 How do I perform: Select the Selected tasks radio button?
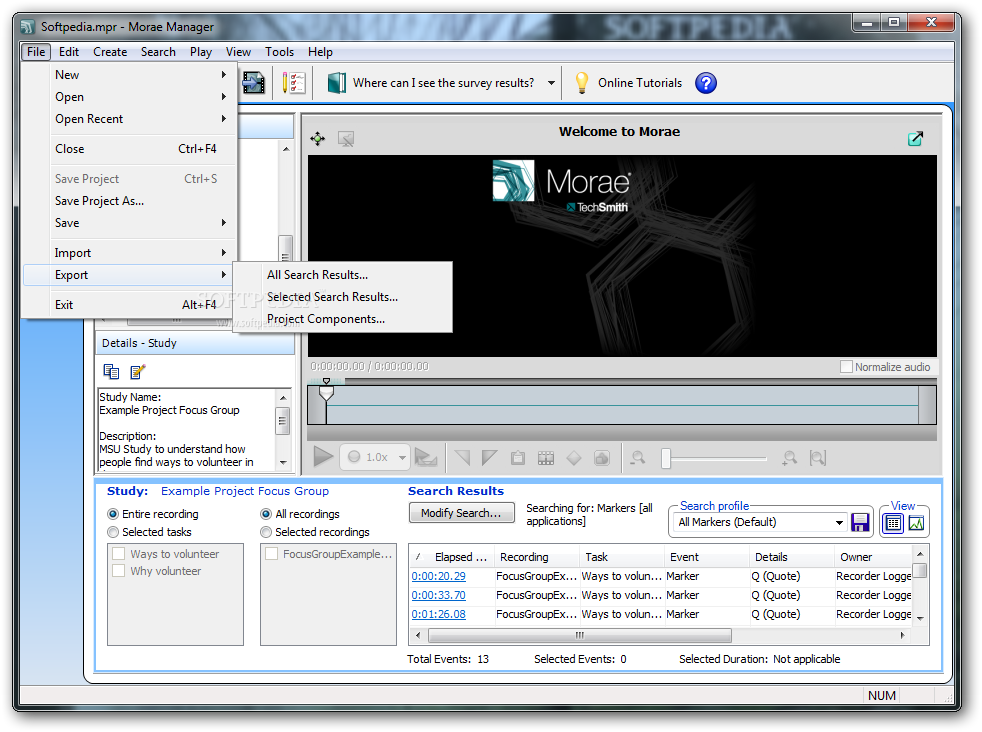[113, 532]
